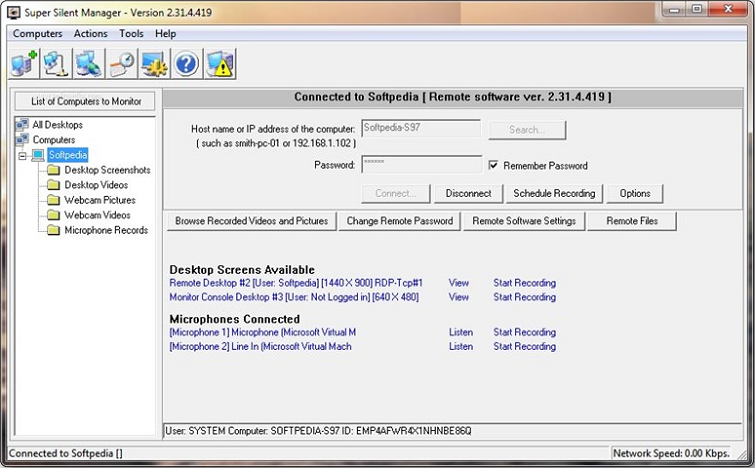The width and height of the screenshot is (755, 468).
Task: Click the toolbar icon of computers with globe
Action: click(x=88, y=64)
